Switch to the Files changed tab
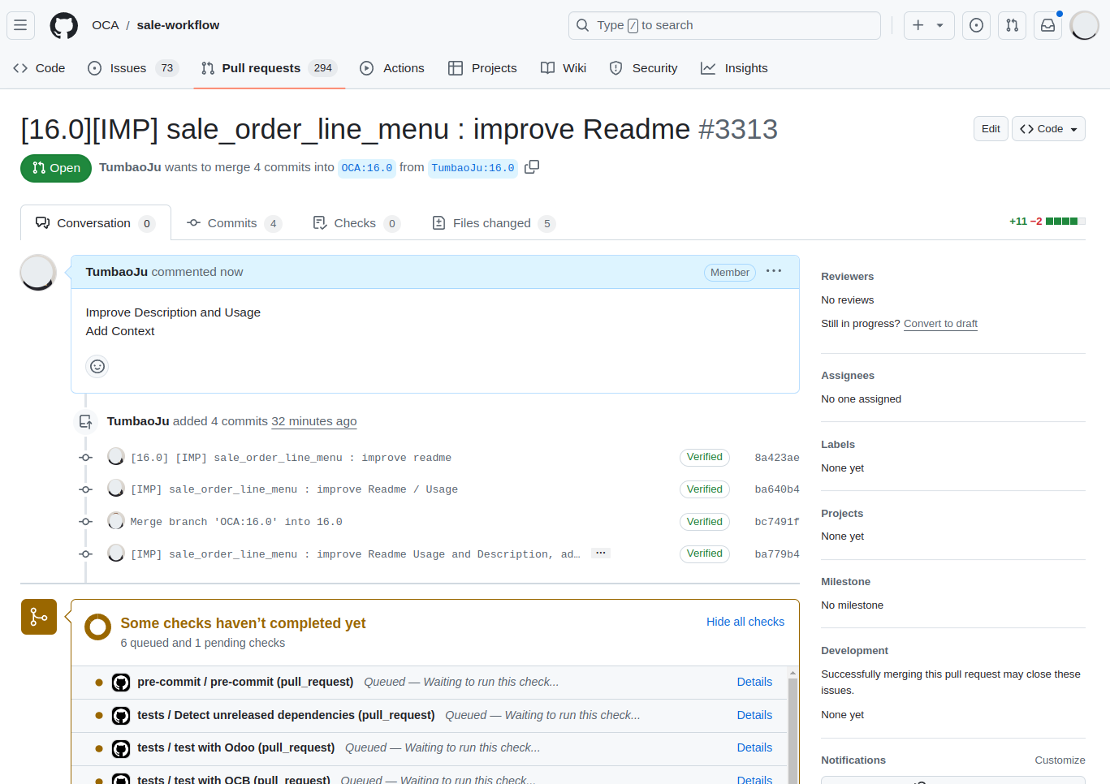 492,223
